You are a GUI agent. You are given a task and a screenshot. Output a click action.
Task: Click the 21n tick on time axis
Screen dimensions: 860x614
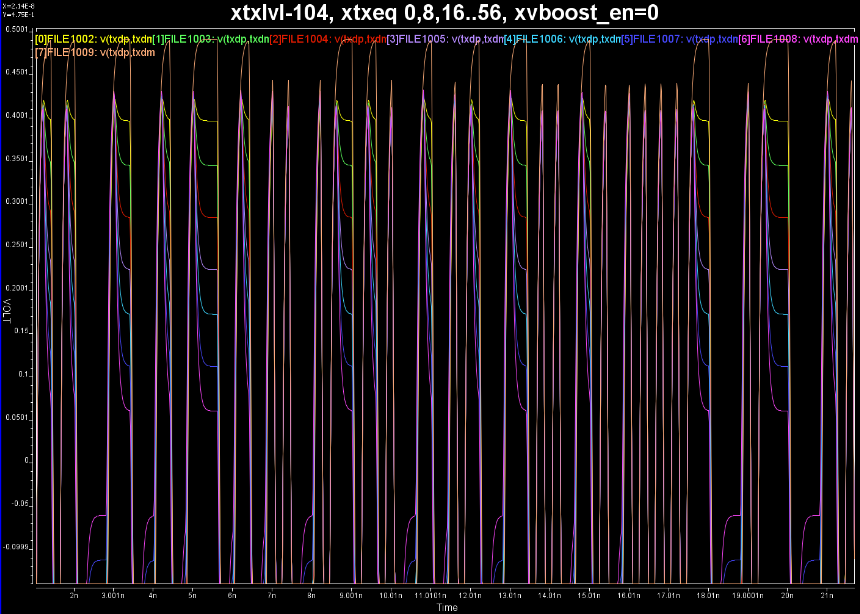point(826,594)
